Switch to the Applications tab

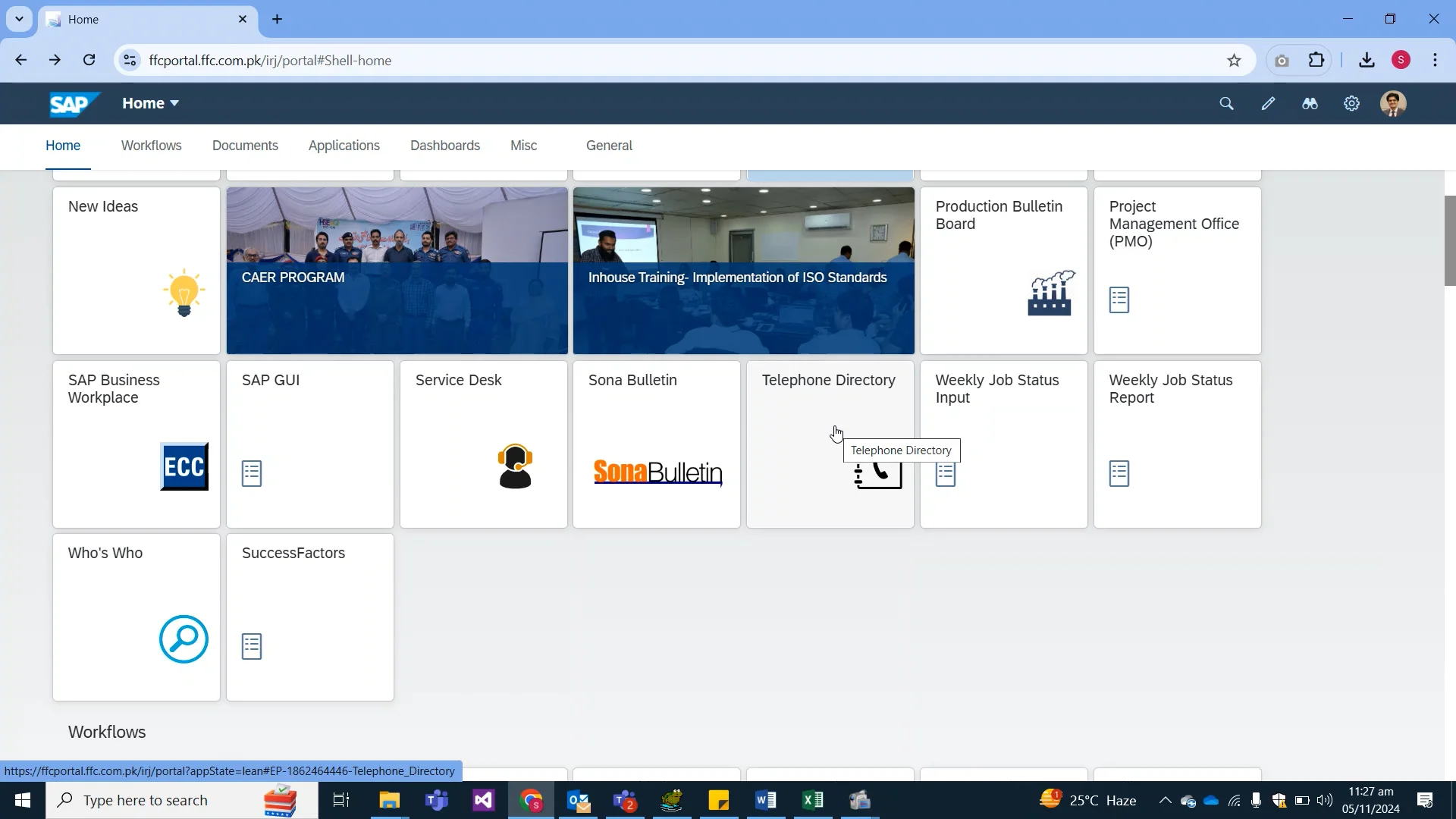pos(344,146)
